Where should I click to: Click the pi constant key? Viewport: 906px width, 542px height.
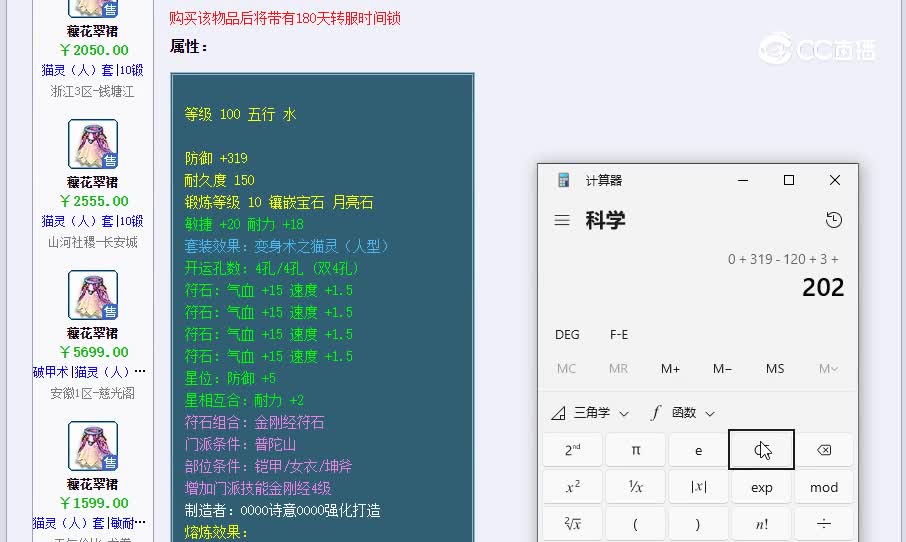pos(636,450)
